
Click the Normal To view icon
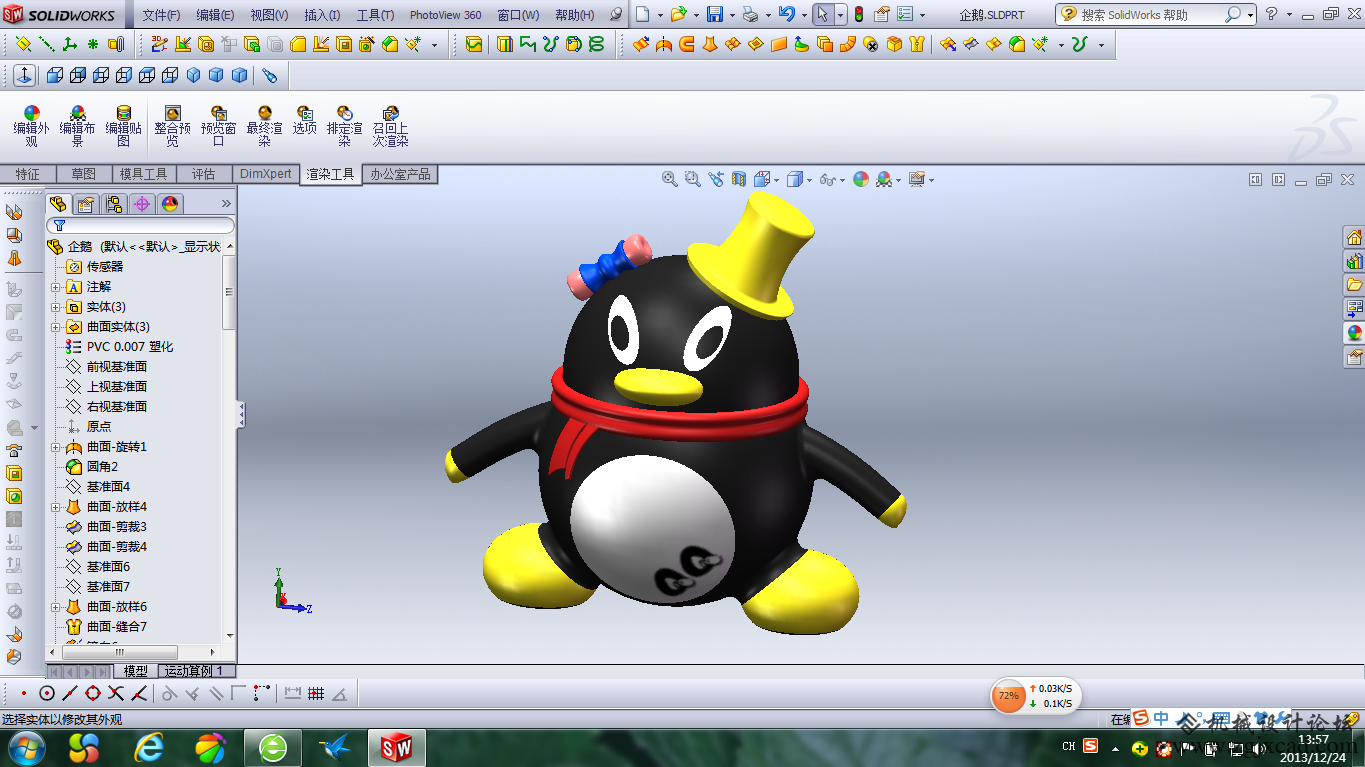click(x=24, y=75)
